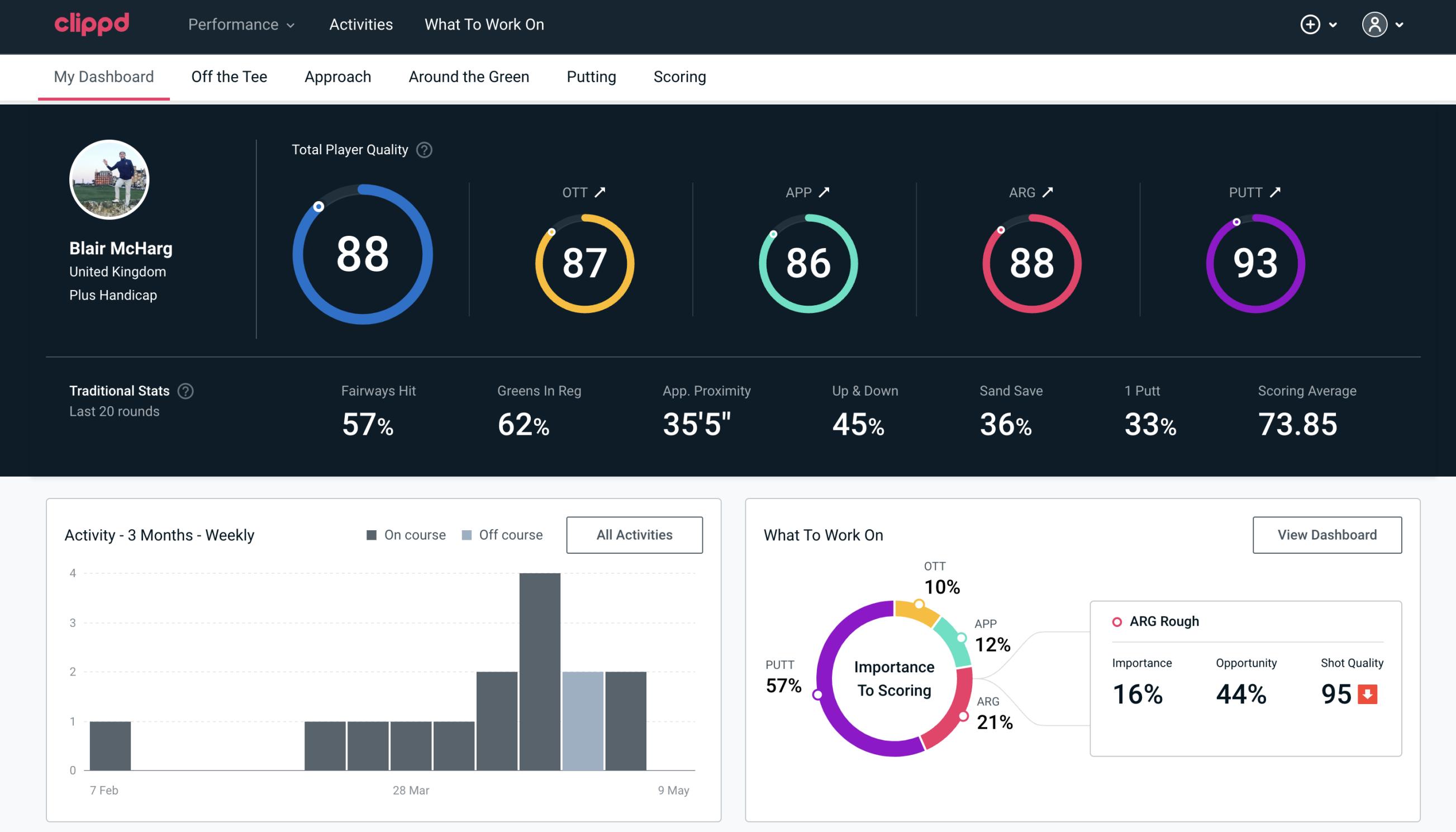Switch to the Scoring tab
1456x832 pixels.
pyautogui.click(x=680, y=76)
